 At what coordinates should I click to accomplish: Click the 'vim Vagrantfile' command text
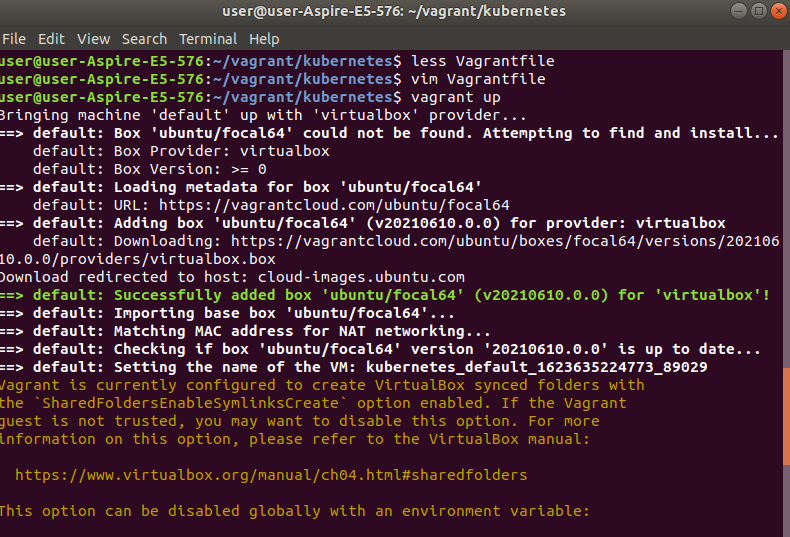pyautogui.click(x=478, y=79)
